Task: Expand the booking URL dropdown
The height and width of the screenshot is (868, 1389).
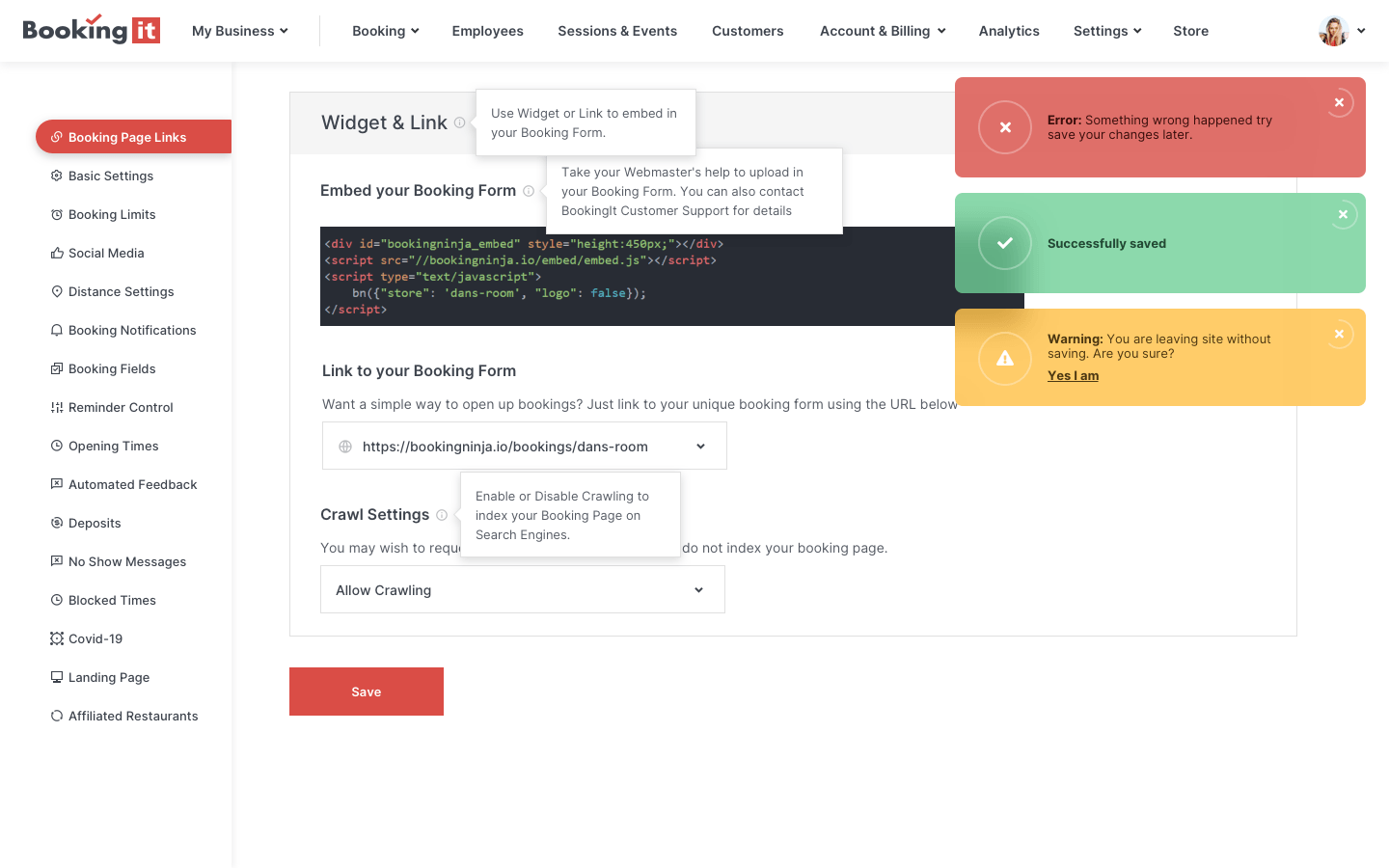Action: click(x=700, y=447)
